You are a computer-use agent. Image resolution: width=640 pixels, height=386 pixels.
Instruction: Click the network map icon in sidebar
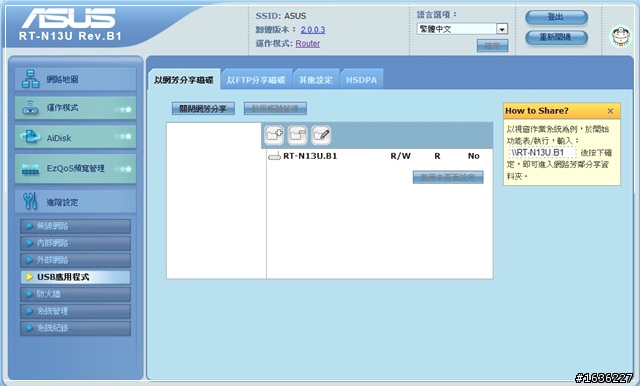click(31, 79)
